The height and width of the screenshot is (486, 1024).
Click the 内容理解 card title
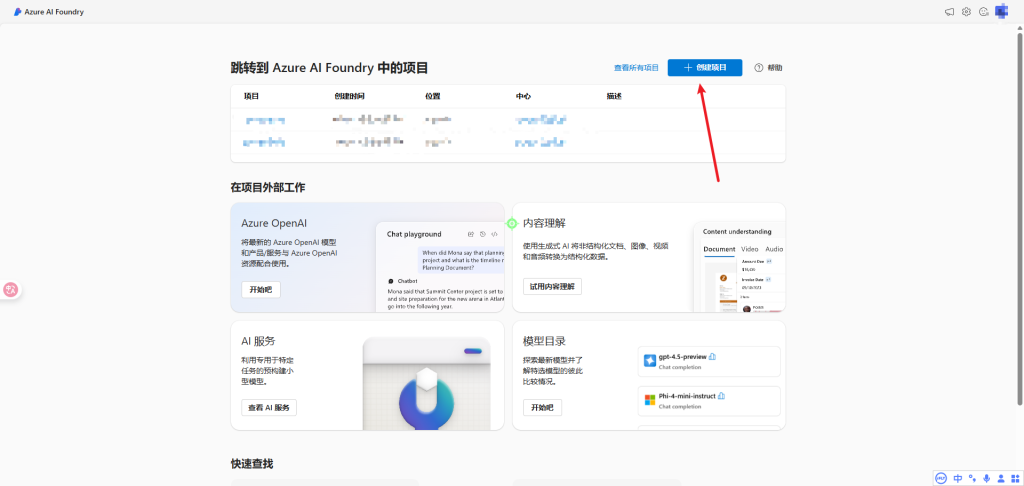point(544,223)
